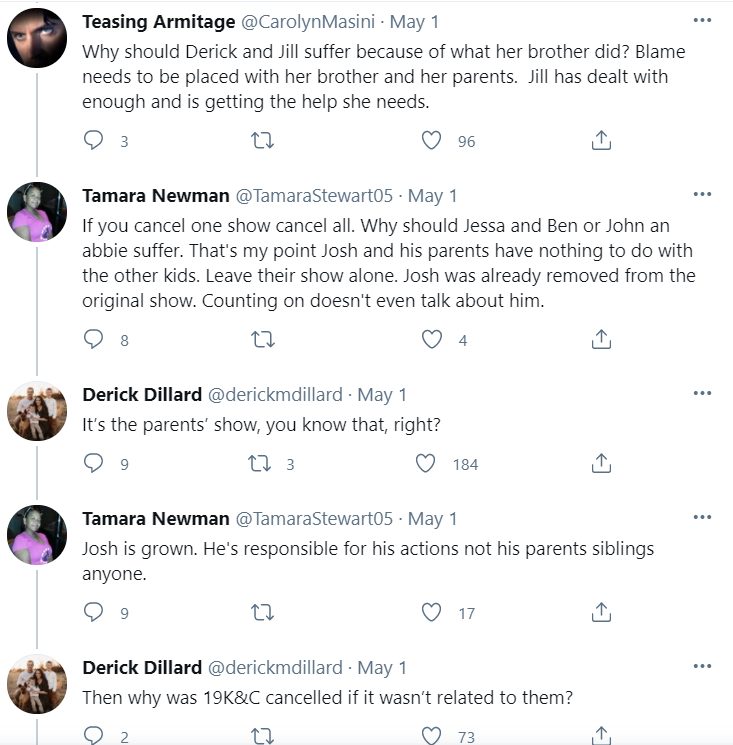Expand more menu on Tamara's first tweet

[702, 194]
